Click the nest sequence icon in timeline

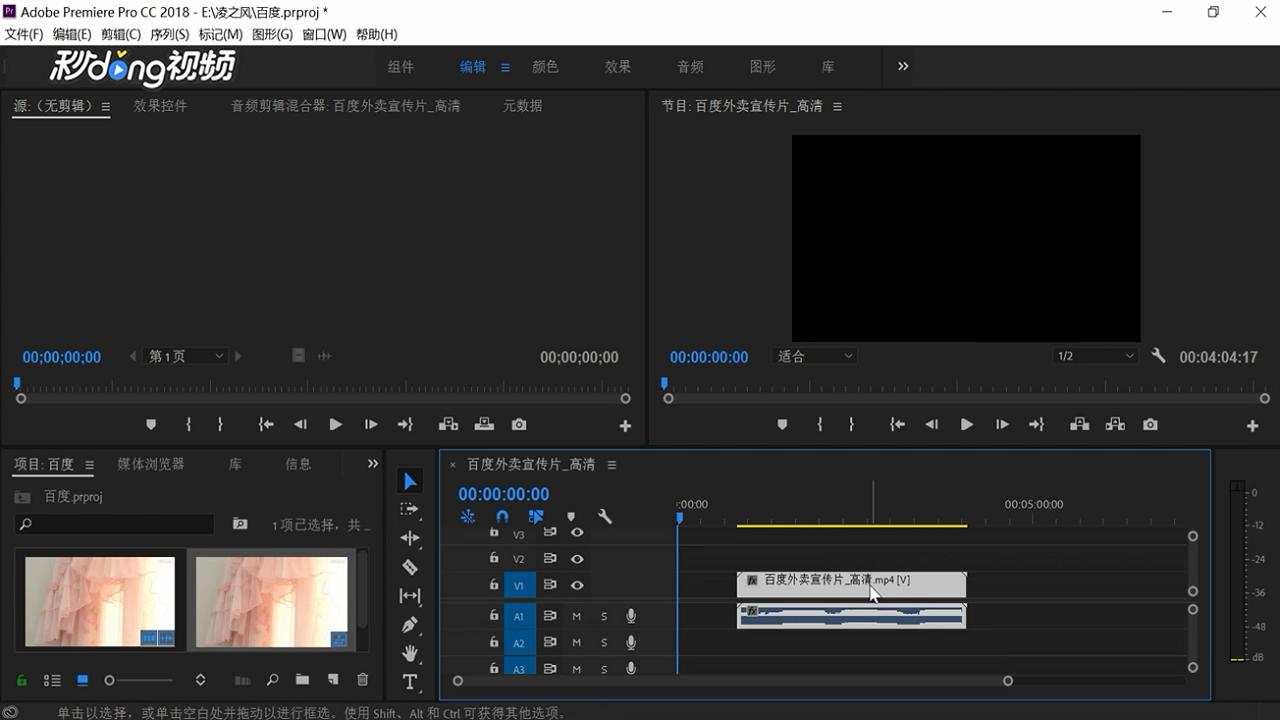(468, 517)
